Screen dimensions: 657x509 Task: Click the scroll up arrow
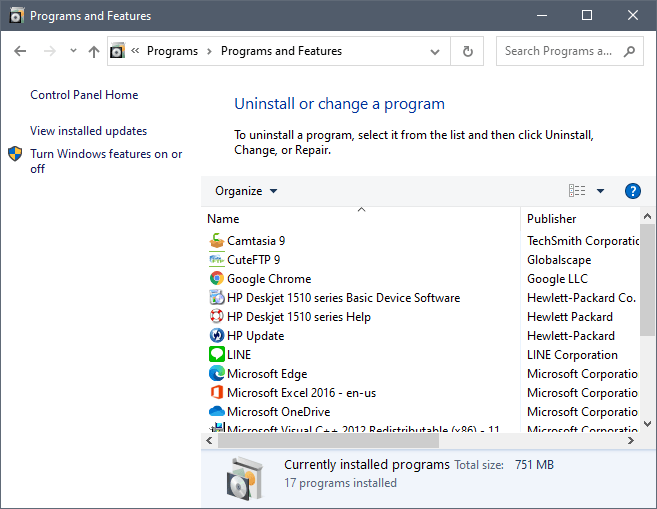[647, 217]
